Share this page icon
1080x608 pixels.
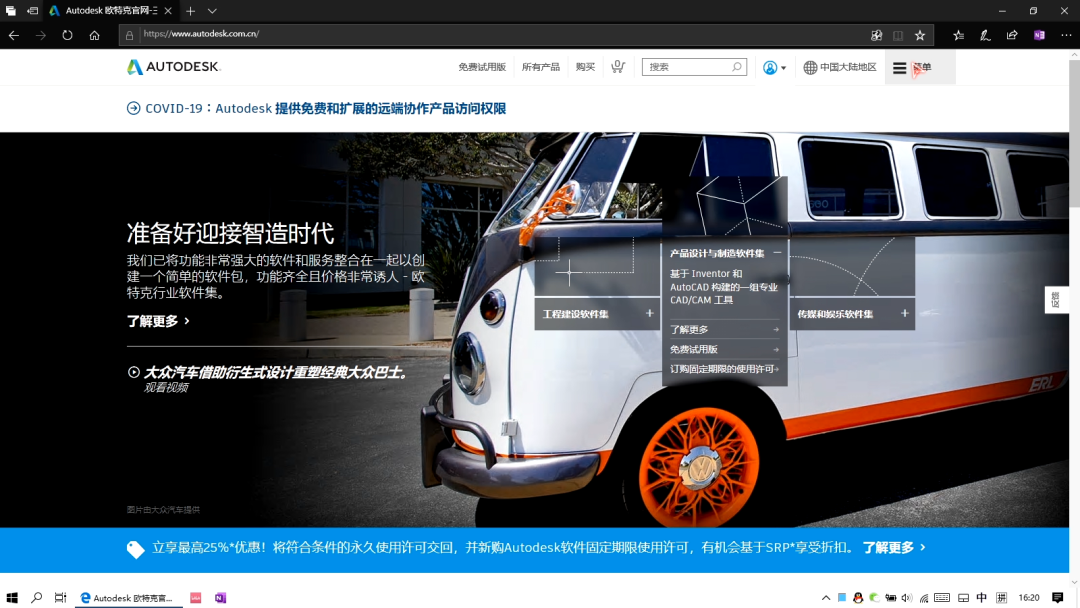coord(1012,35)
